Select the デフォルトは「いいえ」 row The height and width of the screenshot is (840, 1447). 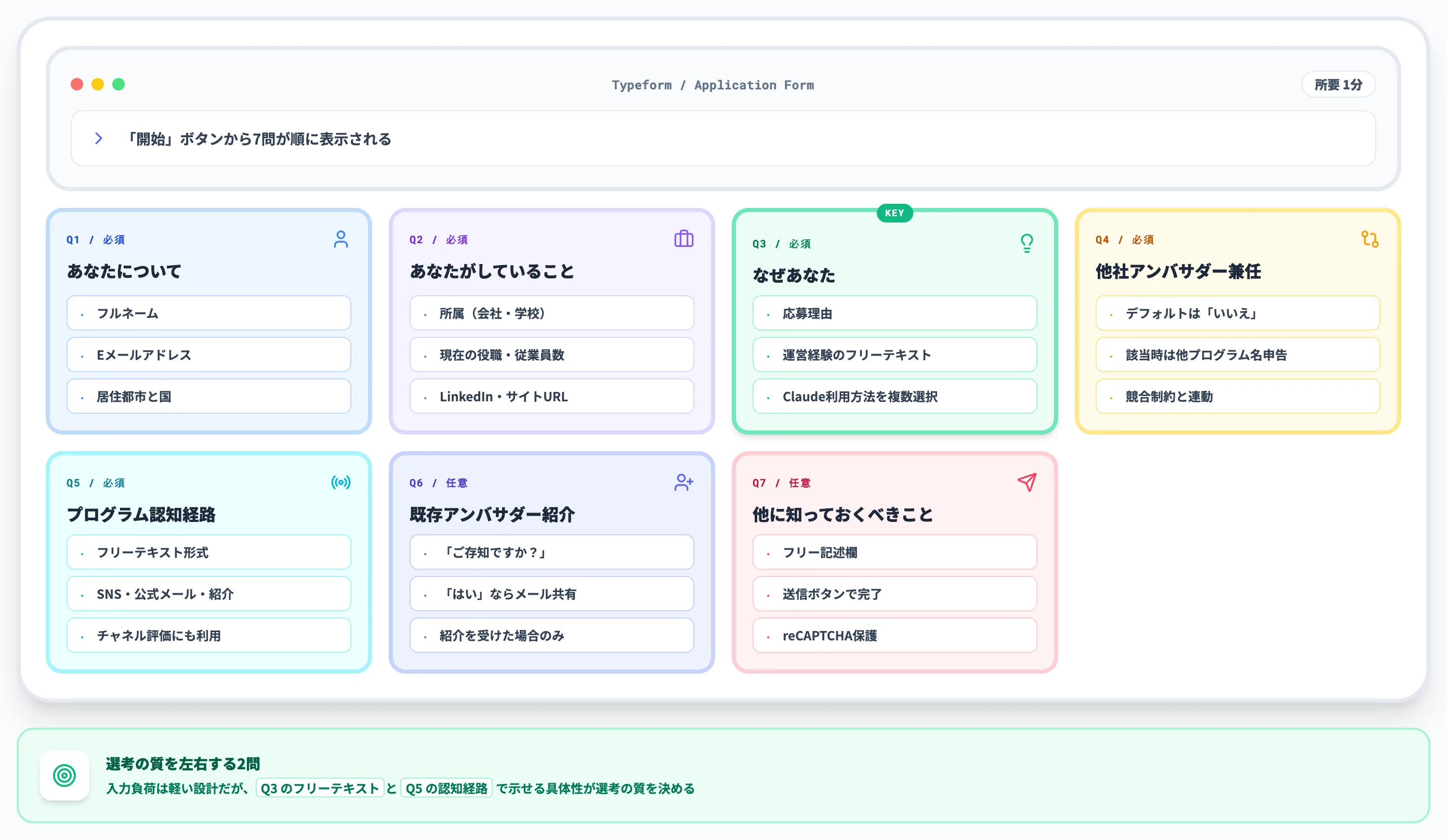click(x=1238, y=313)
